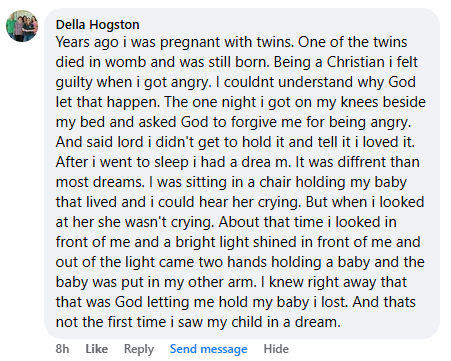
Task: Like Della Hogston's comment
Action: tap(96, 349)
